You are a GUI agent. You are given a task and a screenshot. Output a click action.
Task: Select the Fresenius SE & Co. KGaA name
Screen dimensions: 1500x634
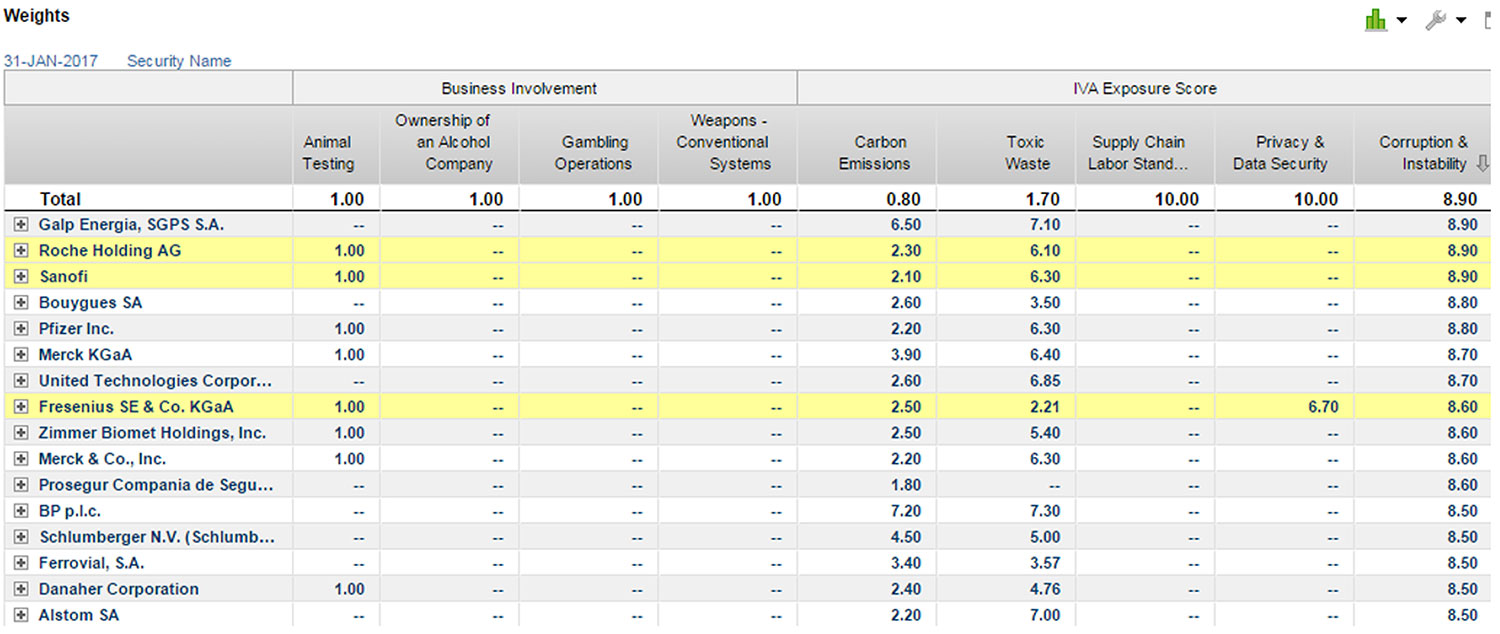[136, 407]
